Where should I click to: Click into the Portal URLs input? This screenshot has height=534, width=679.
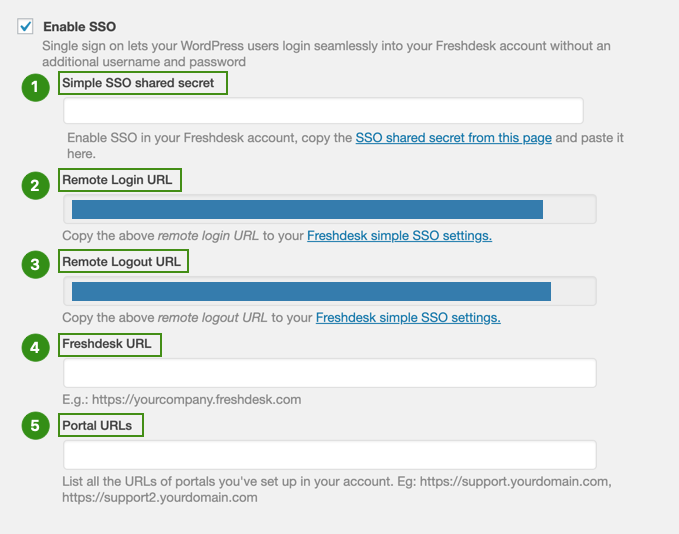tap(329, 455)
